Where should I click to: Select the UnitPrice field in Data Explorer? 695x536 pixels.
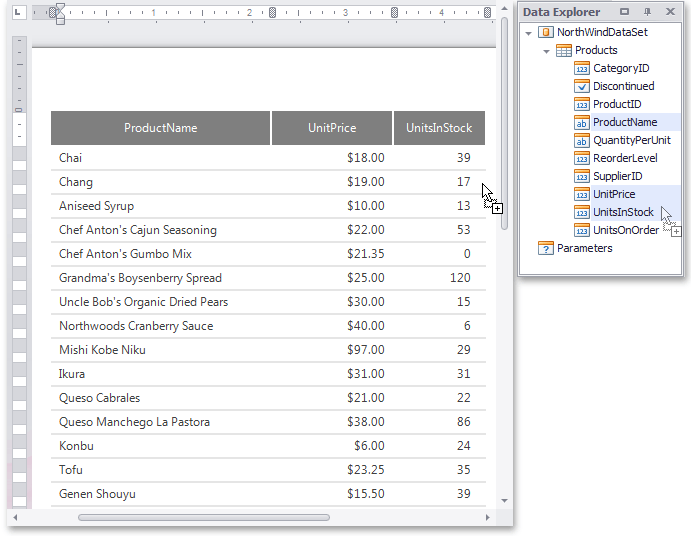click(614, 194)
